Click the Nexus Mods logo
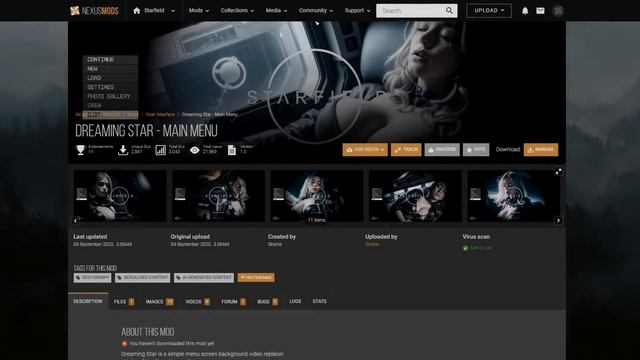 click(x=94, y=11)
